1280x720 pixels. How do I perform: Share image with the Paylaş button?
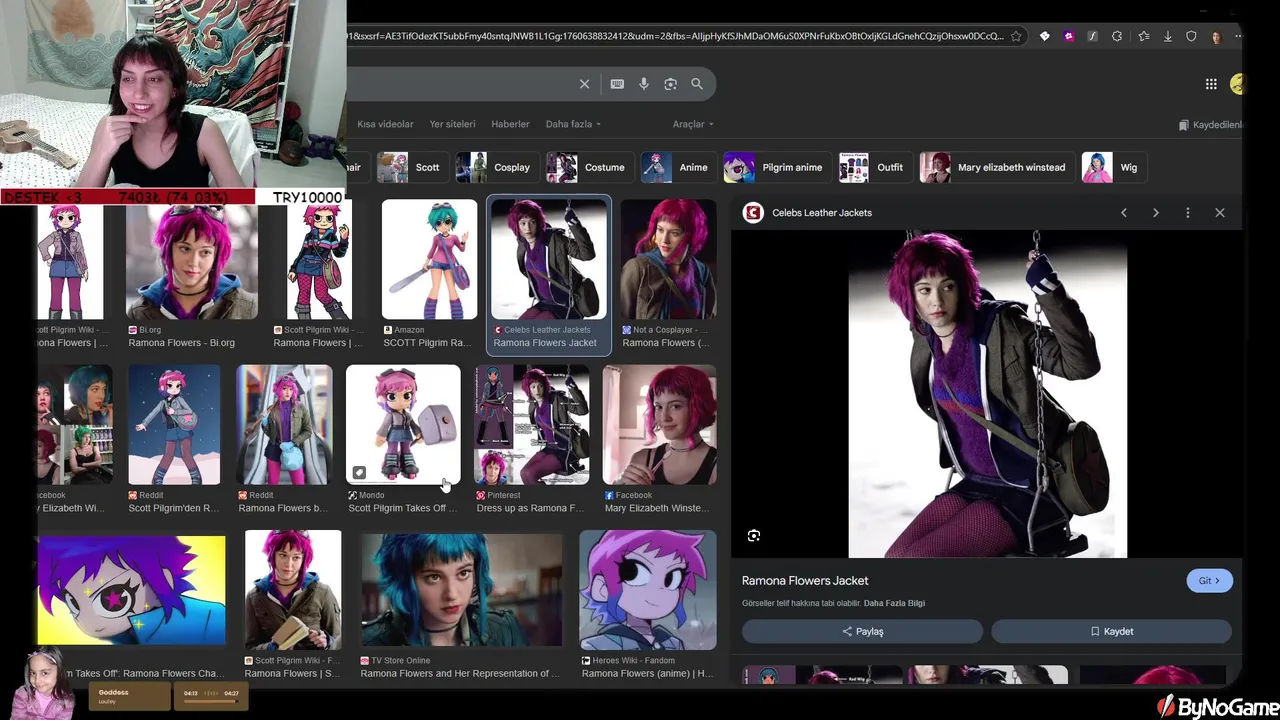click(862, 631)
